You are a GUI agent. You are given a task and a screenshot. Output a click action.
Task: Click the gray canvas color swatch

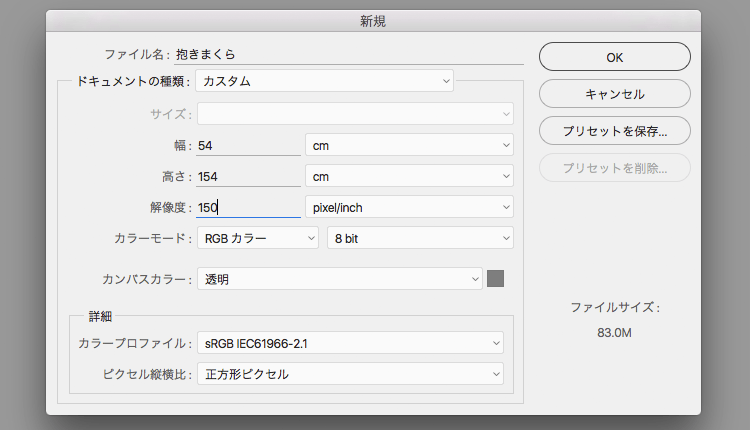coord(496,279)
